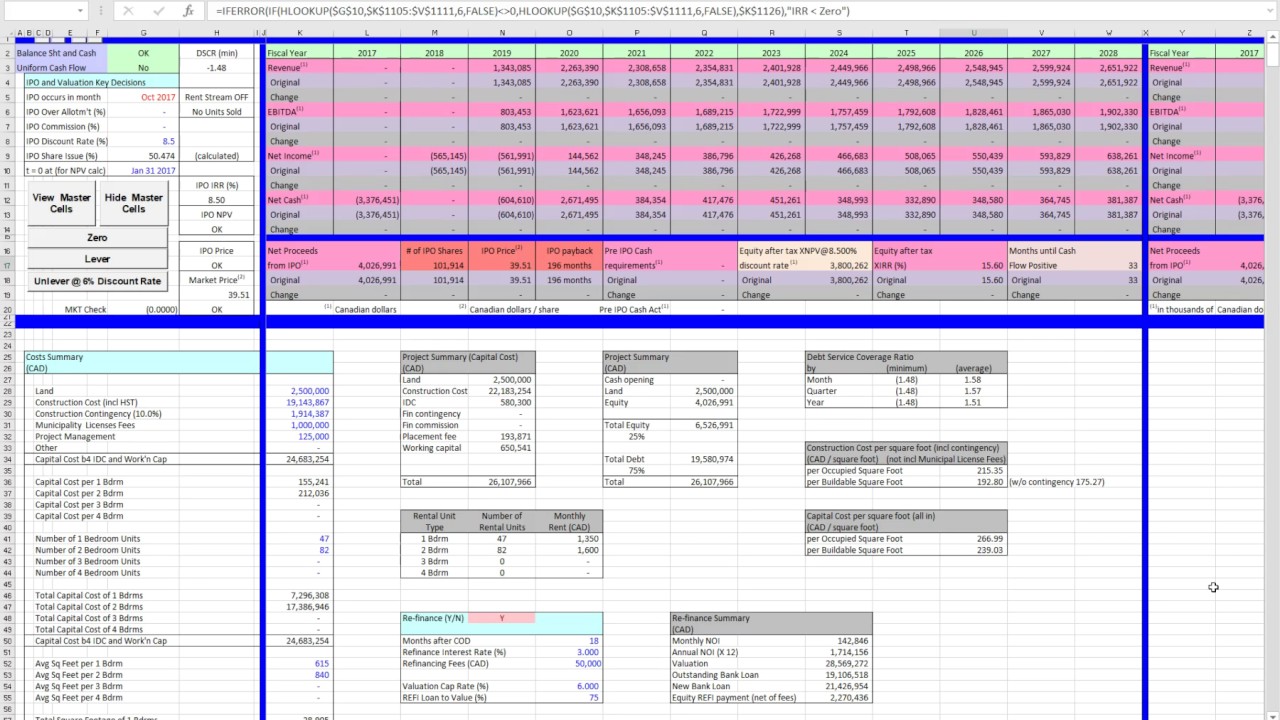Select column G header
Image resolution: width=1280 pixels, height=720 pixels.
click(x=143, y=33)
